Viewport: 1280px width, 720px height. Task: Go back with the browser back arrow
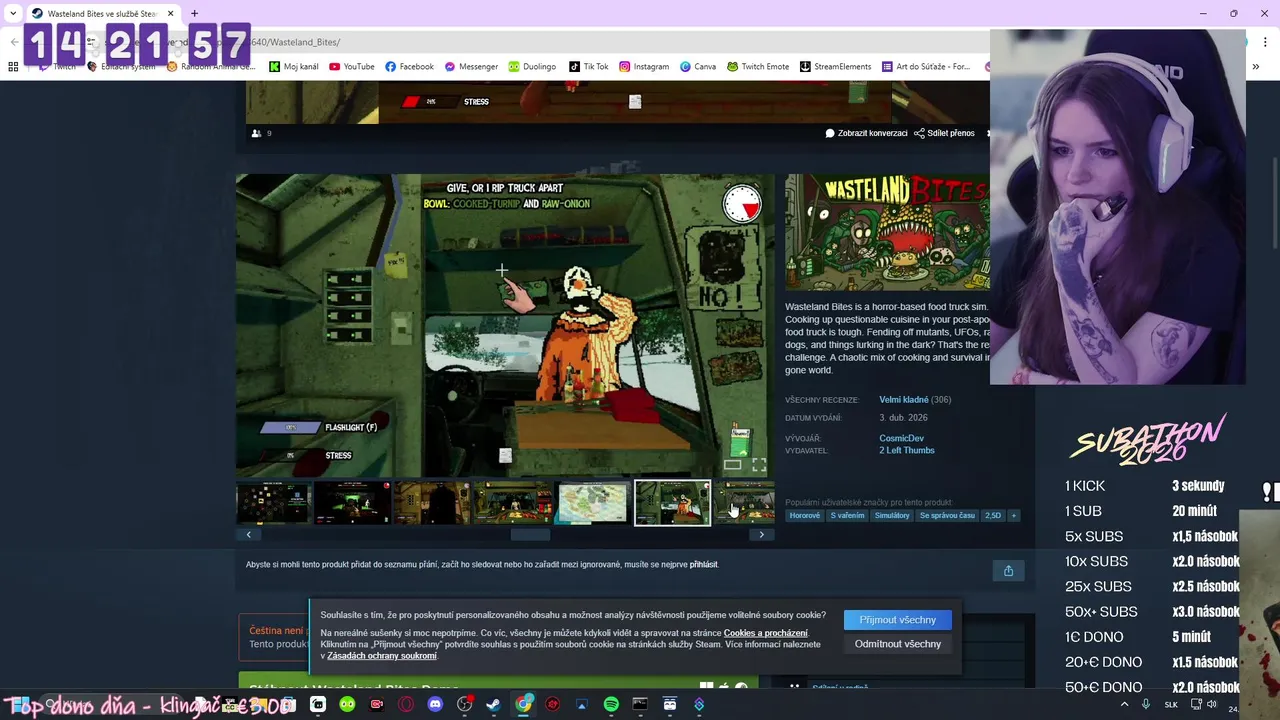[14, 42]
